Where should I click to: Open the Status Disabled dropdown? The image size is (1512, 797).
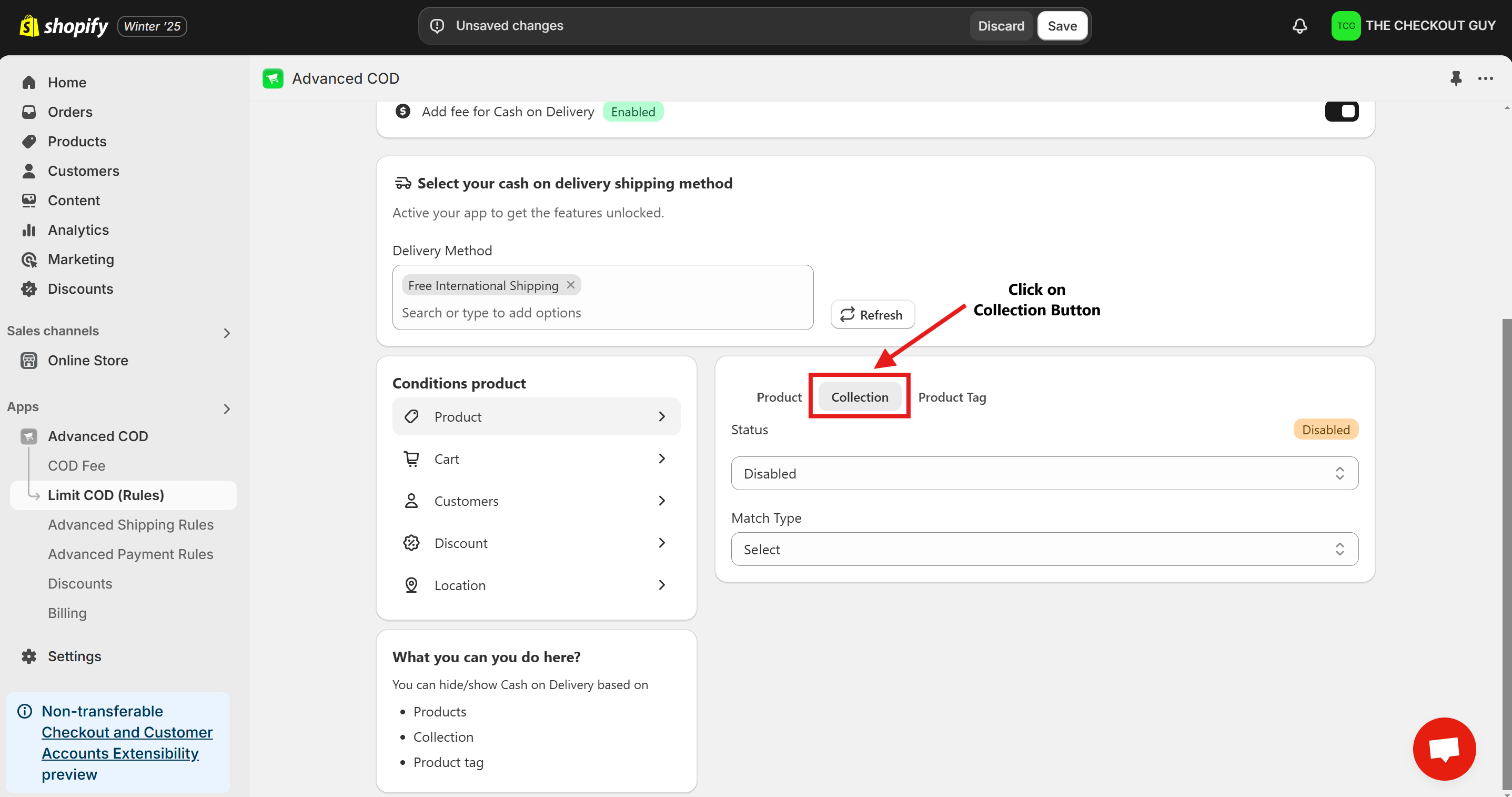click(1044, 473)
